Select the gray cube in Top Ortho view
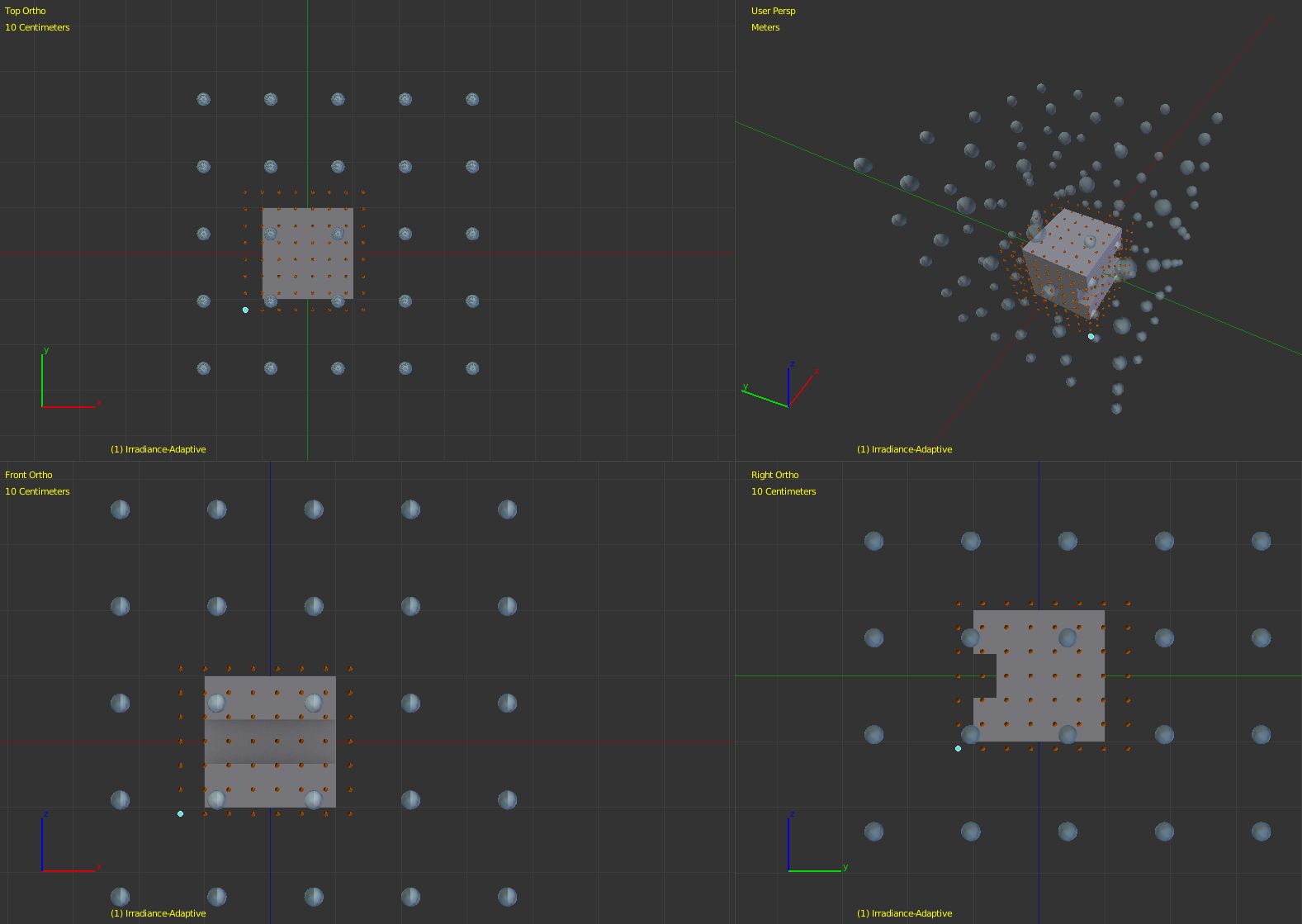 (307, 253)
